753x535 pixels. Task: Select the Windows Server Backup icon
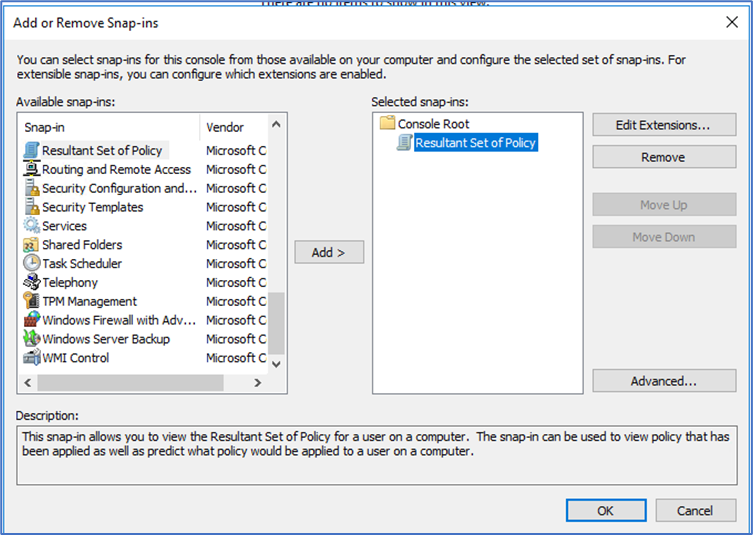pos(31,339)
